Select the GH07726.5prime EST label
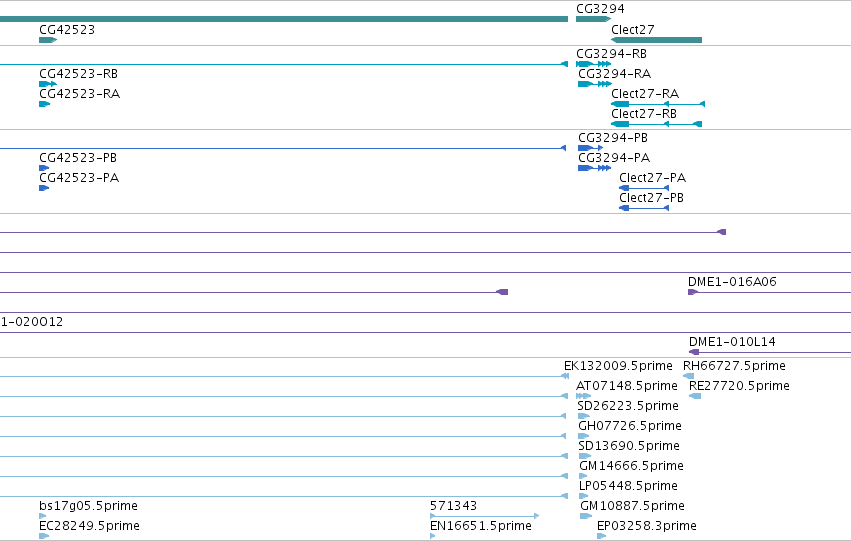 pos(630,426)
